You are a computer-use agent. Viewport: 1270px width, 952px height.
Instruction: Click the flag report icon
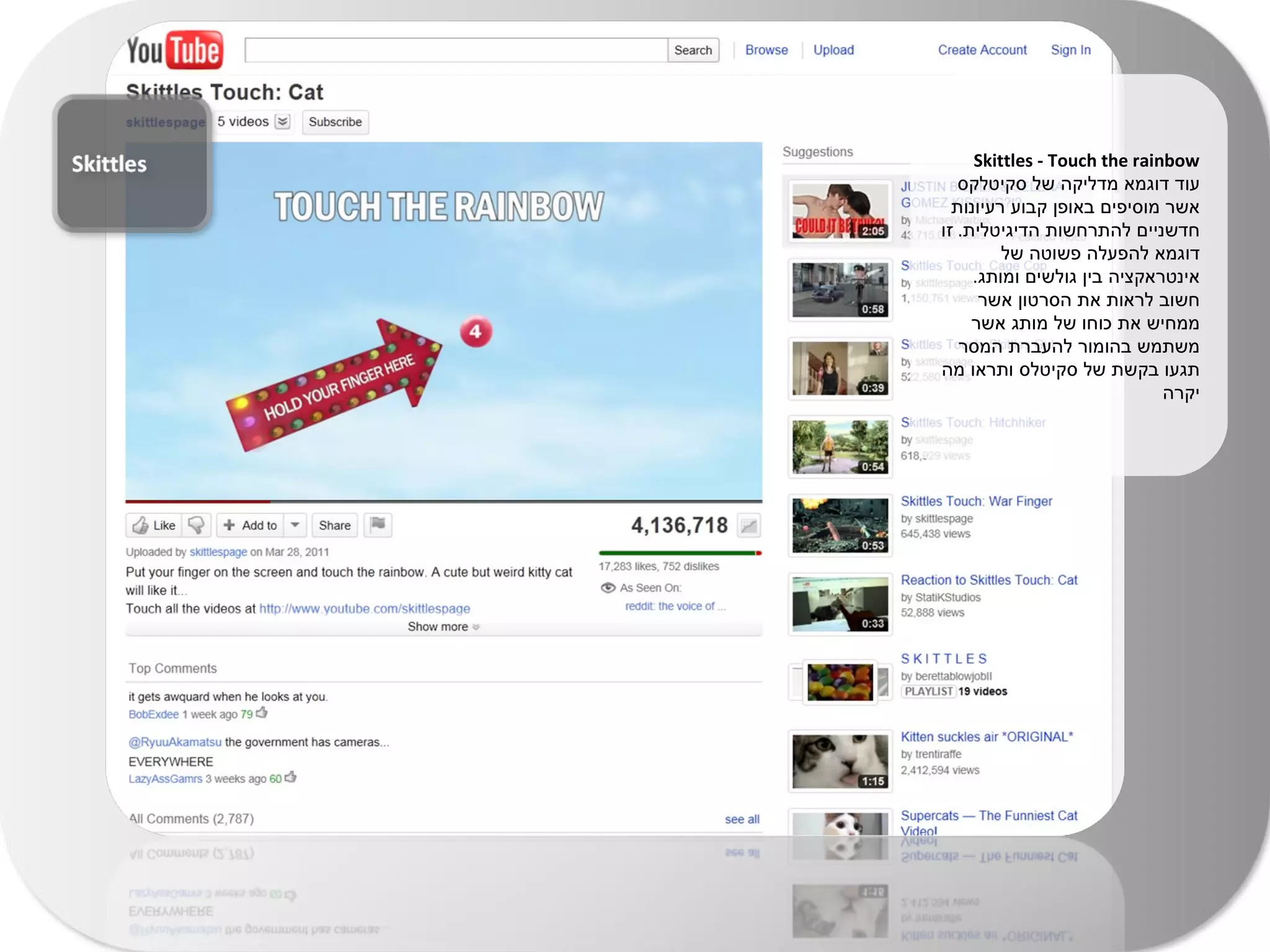point(378,525)
